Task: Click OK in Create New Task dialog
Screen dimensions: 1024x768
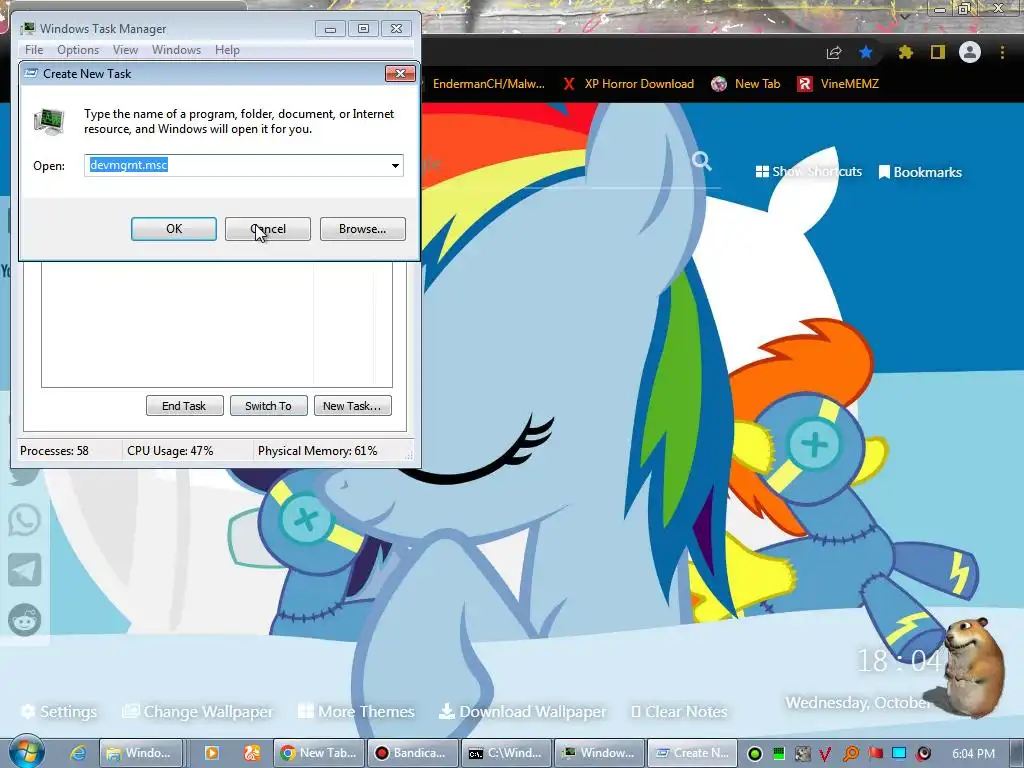Action: [174, 229]
